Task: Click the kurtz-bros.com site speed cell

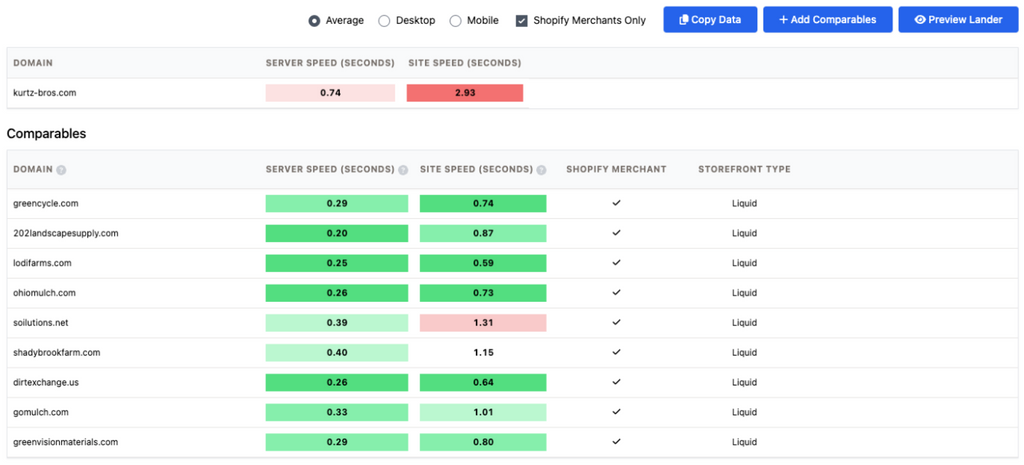Action: 464,93
